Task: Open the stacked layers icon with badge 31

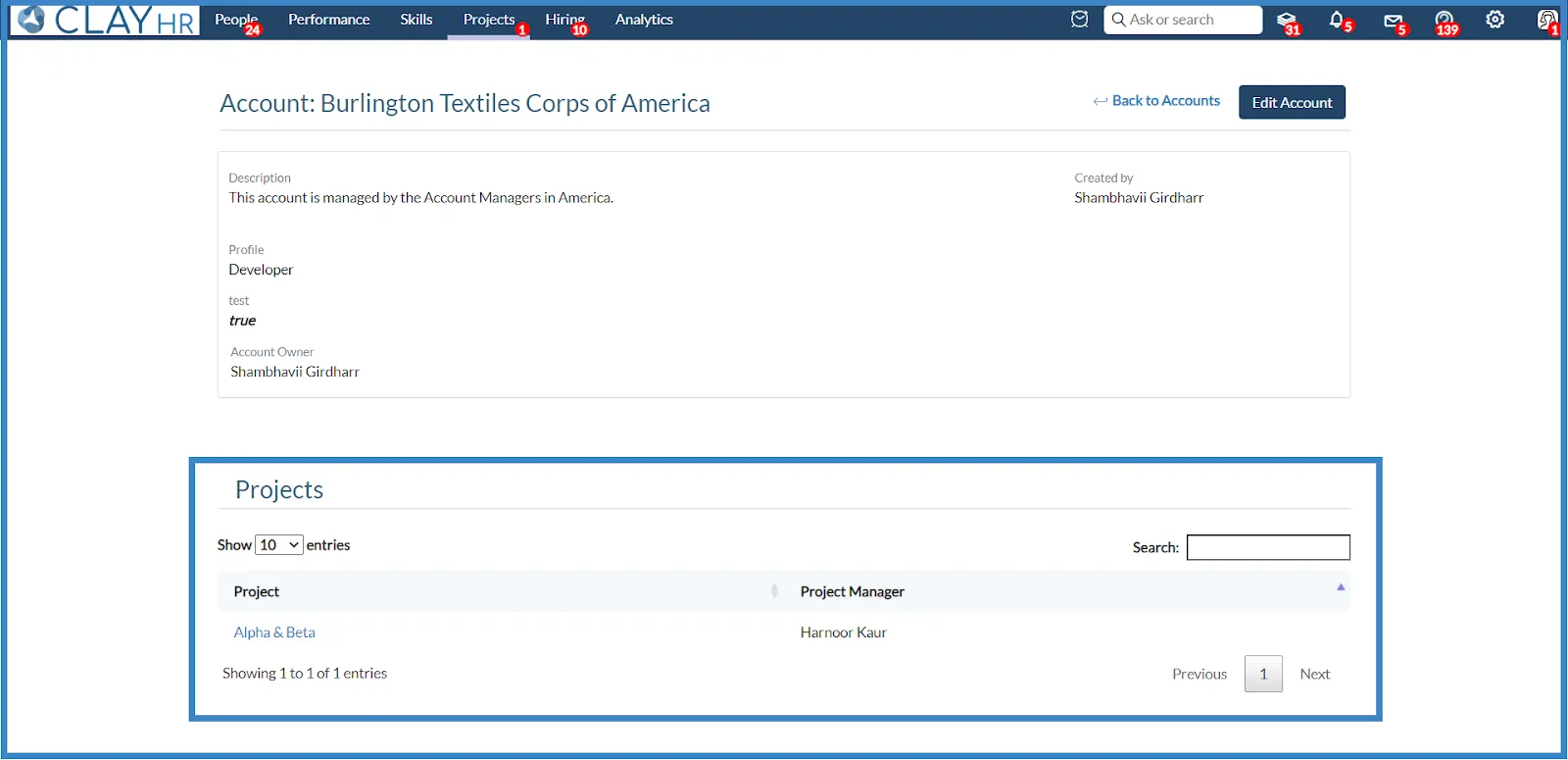Action: coord(1288,21)
